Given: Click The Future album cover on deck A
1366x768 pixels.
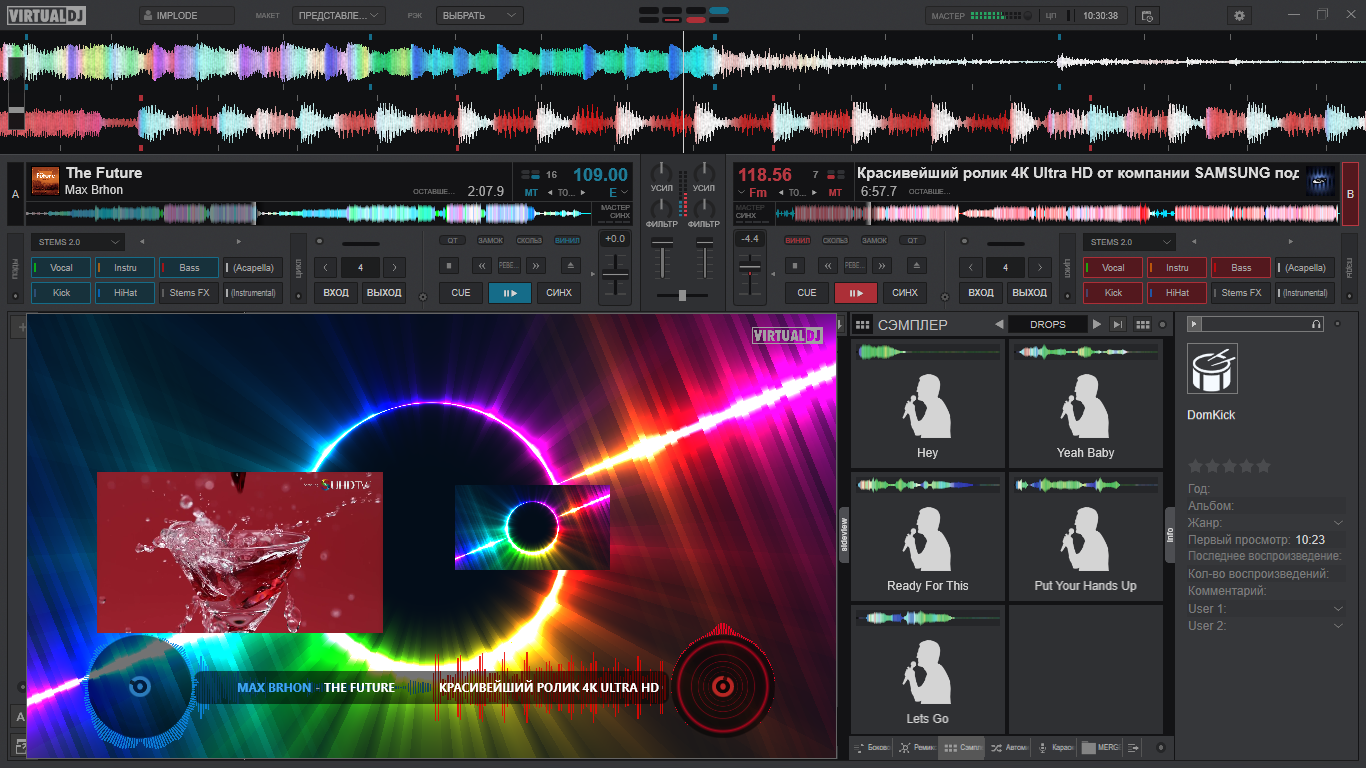Looking at the screenshot, I should (45, 180).
